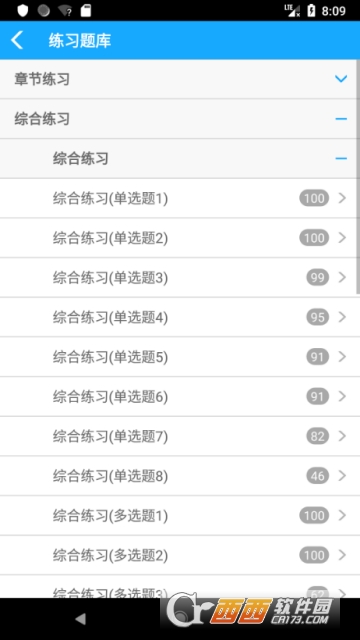Tap the 章节练习 header label
The width and height of the screenshot is (360, 640).
pos(42,79)
